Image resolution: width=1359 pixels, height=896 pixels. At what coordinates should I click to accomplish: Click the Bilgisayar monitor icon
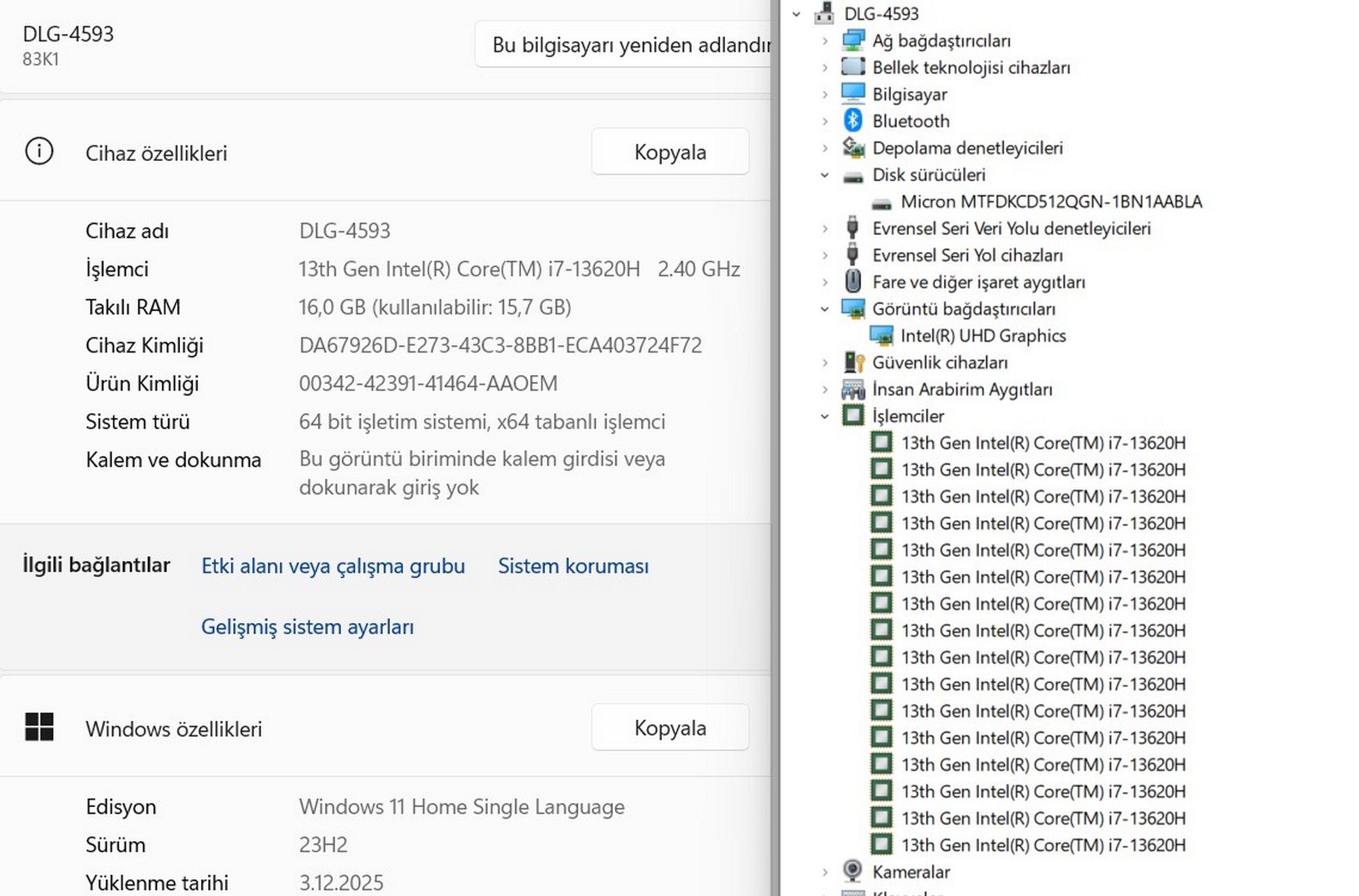tap(853, 94)
